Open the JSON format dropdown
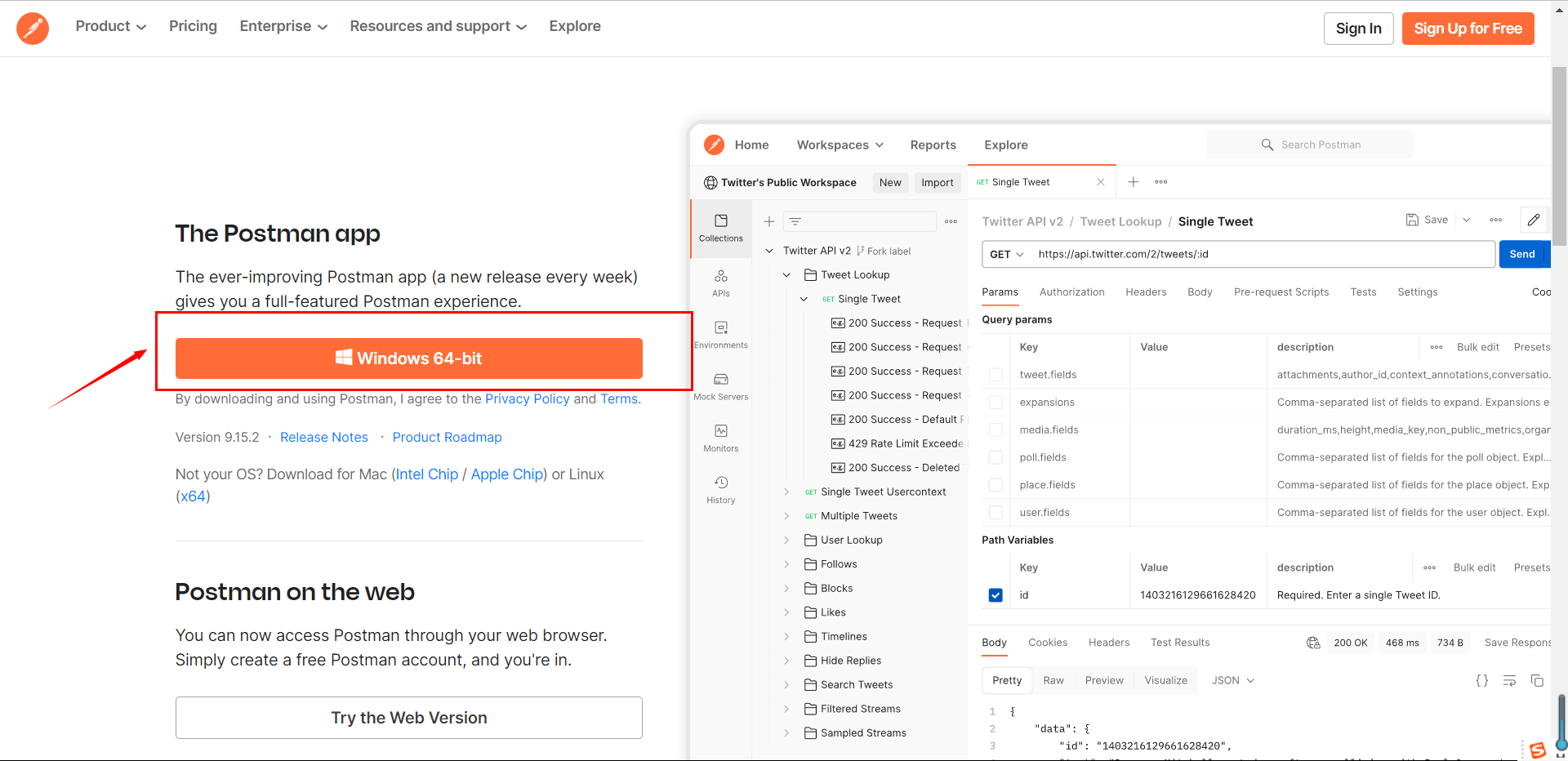This screenshot has width=1568, height=761. tap(1232, 680)
